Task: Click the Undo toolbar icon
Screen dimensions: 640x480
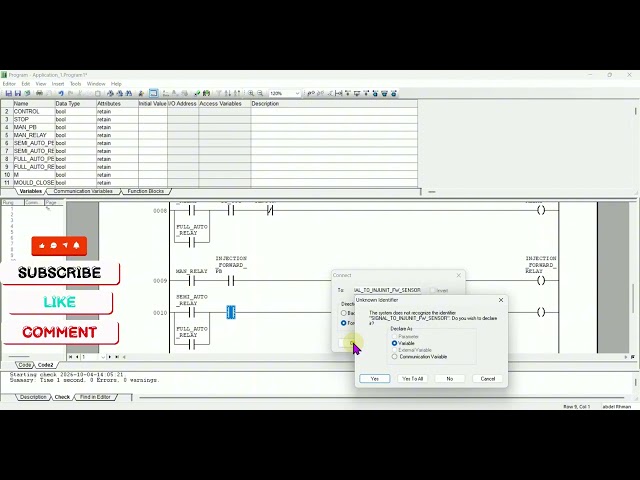Action: 61,93
